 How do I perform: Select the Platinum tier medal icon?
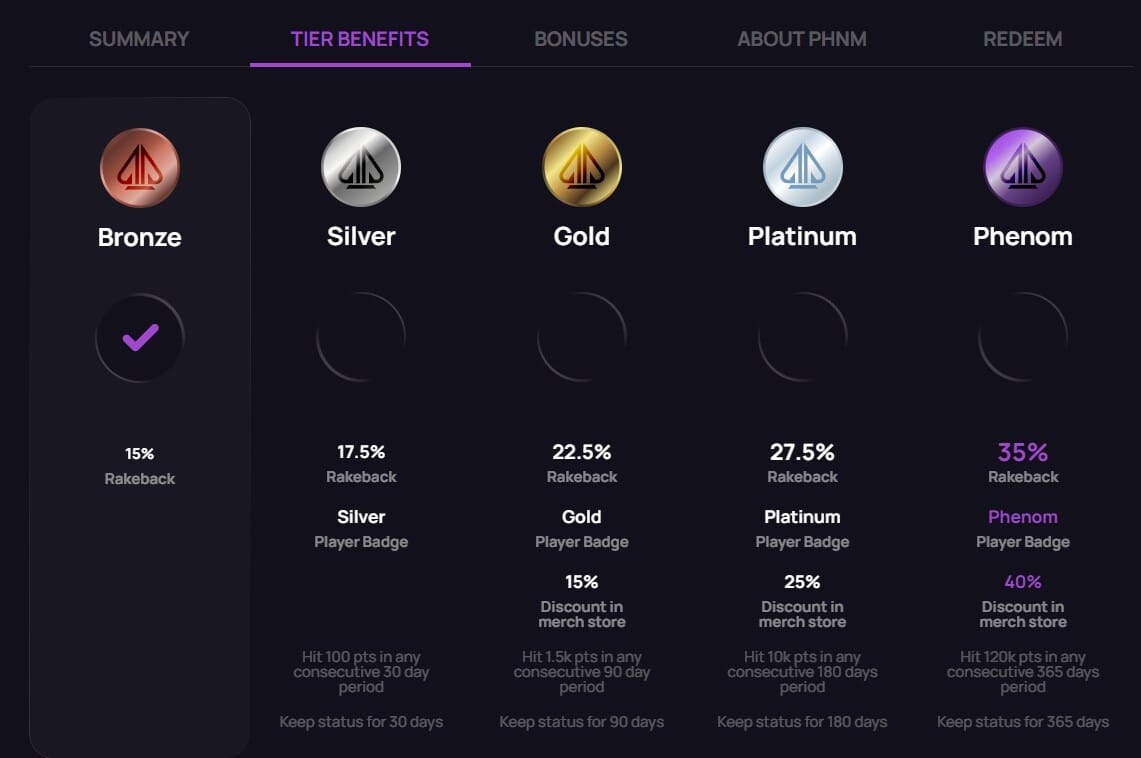pyautogui.click(x=802, y=165)
